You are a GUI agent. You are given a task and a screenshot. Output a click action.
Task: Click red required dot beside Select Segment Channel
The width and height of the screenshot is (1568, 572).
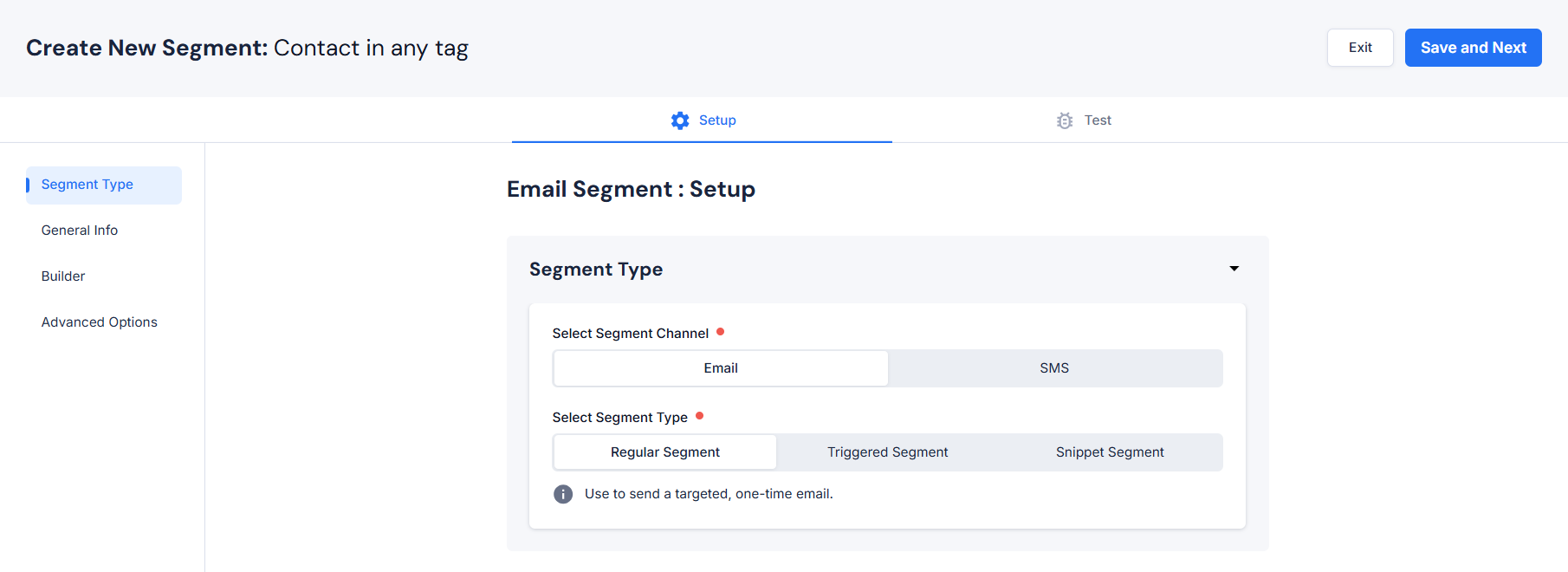coord(720,332)
